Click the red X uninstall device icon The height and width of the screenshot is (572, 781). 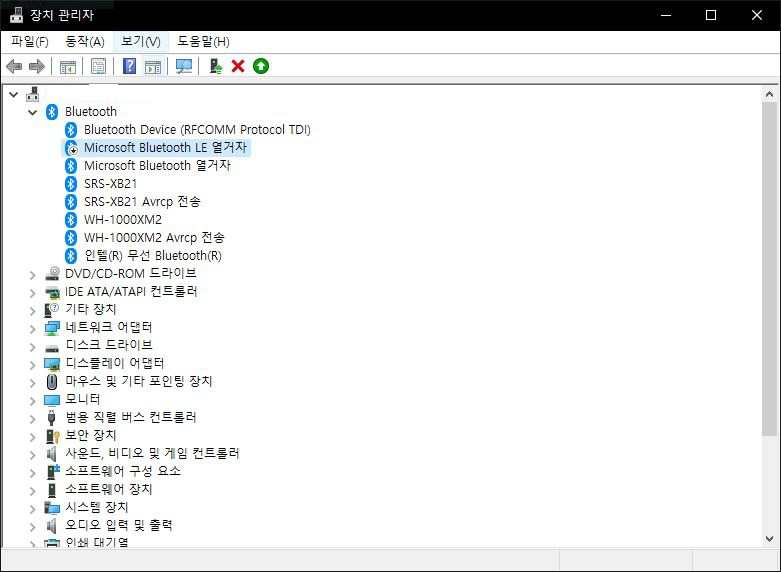[x=238, y=66]
